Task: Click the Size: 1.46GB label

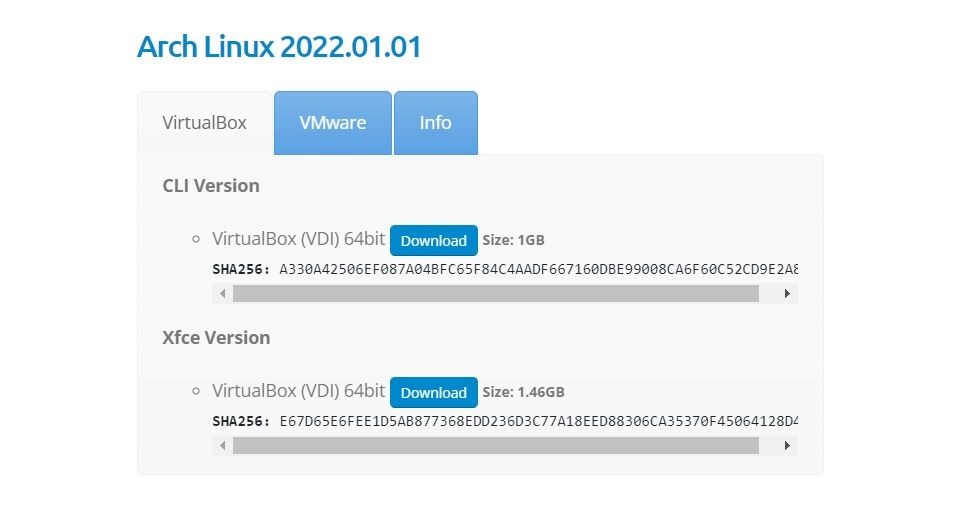Action: [x=523, y=392]
